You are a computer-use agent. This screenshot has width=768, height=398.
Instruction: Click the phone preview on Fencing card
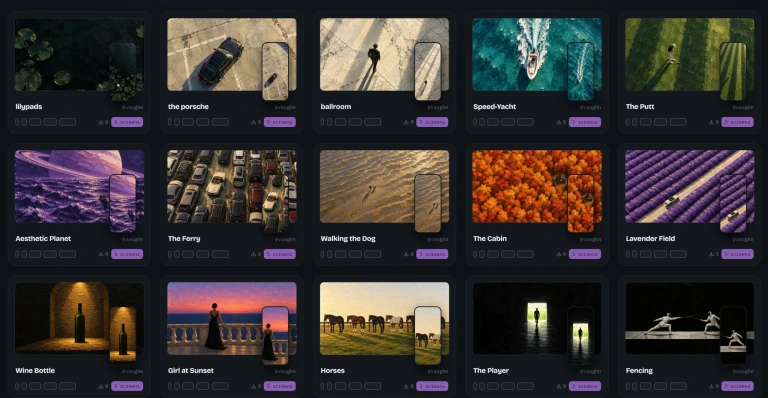tap(733, 335)
